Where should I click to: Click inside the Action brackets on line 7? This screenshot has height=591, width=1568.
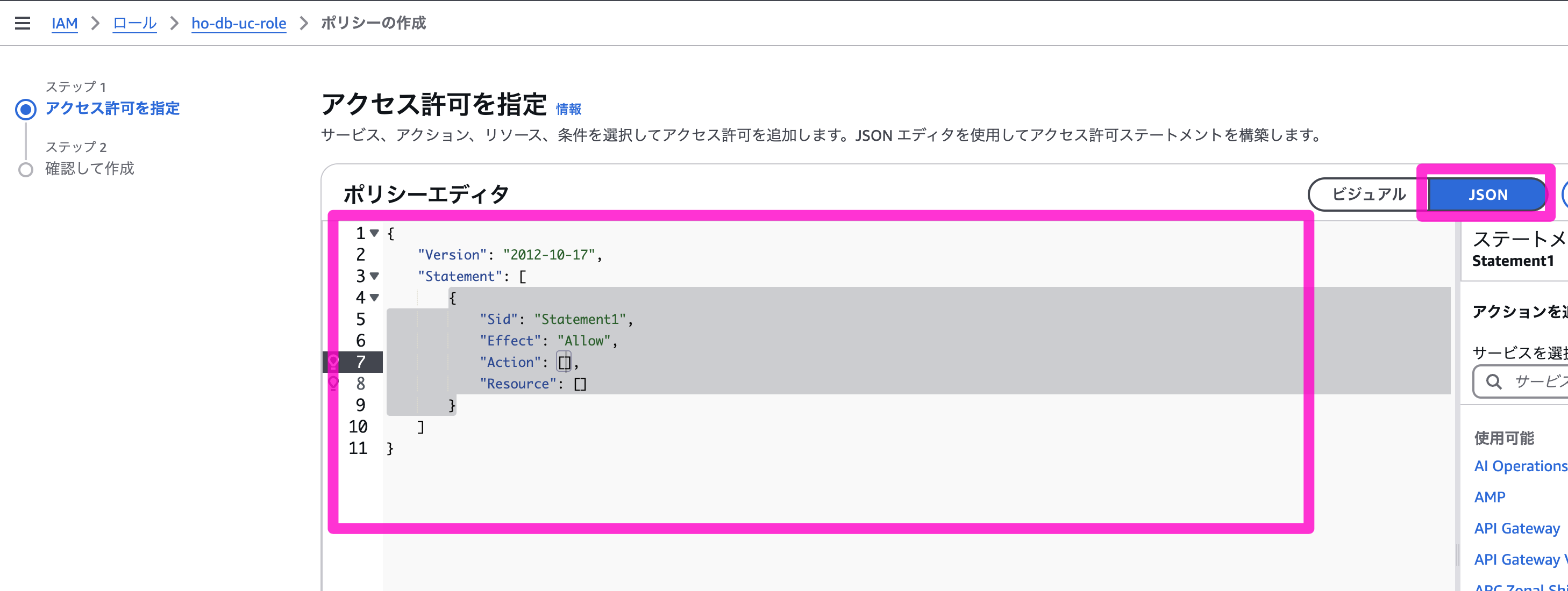pyautogui.click(x=565, y=362)
